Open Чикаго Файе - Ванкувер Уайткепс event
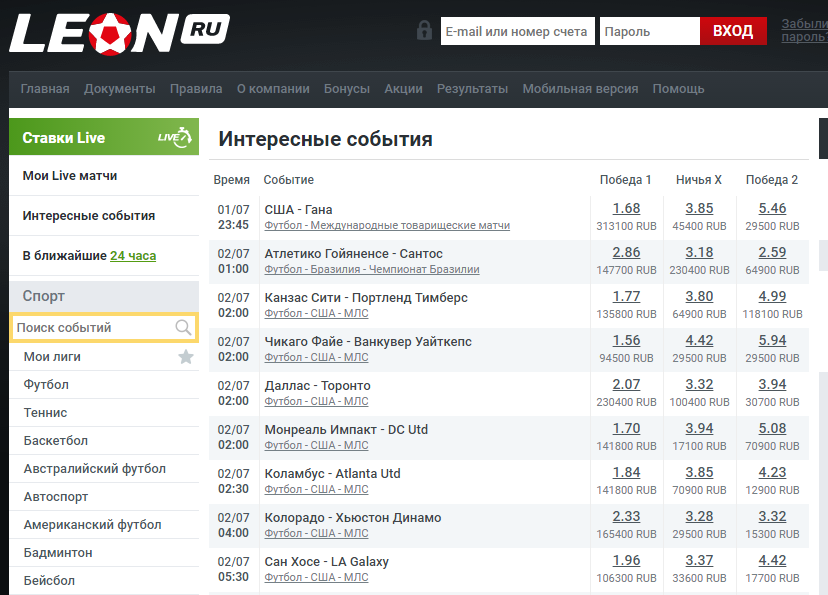 click(368, 342)
